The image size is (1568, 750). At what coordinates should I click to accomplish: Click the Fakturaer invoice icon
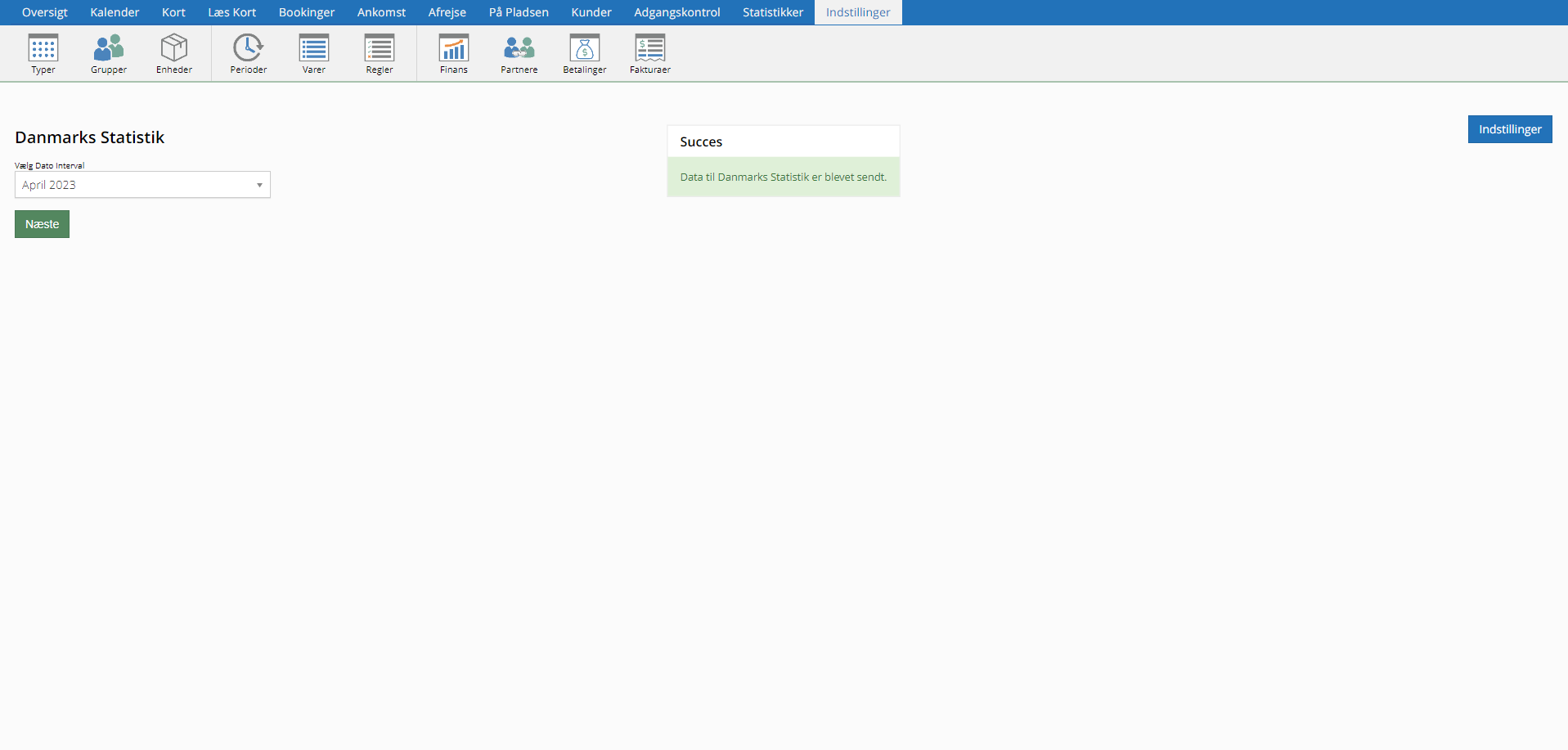pyautogui.click(x=650, y=49)
